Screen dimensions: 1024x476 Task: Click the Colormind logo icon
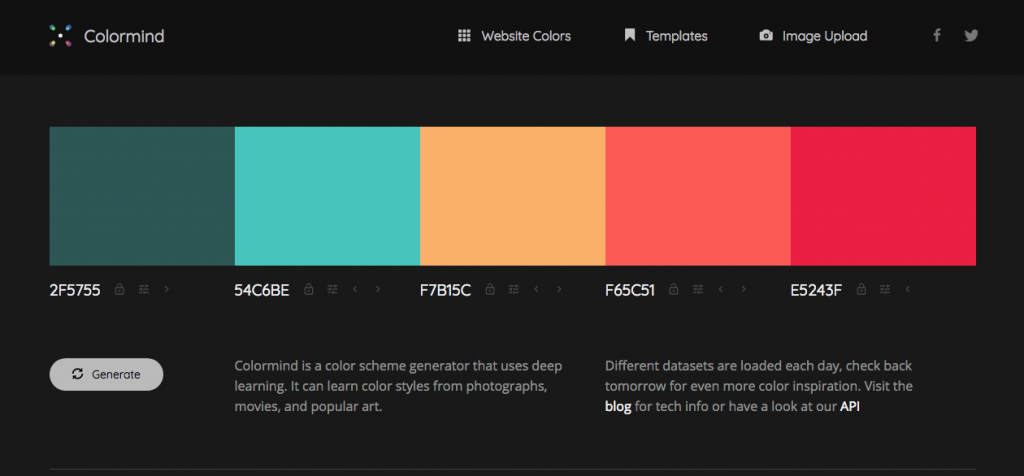(60, 36)
